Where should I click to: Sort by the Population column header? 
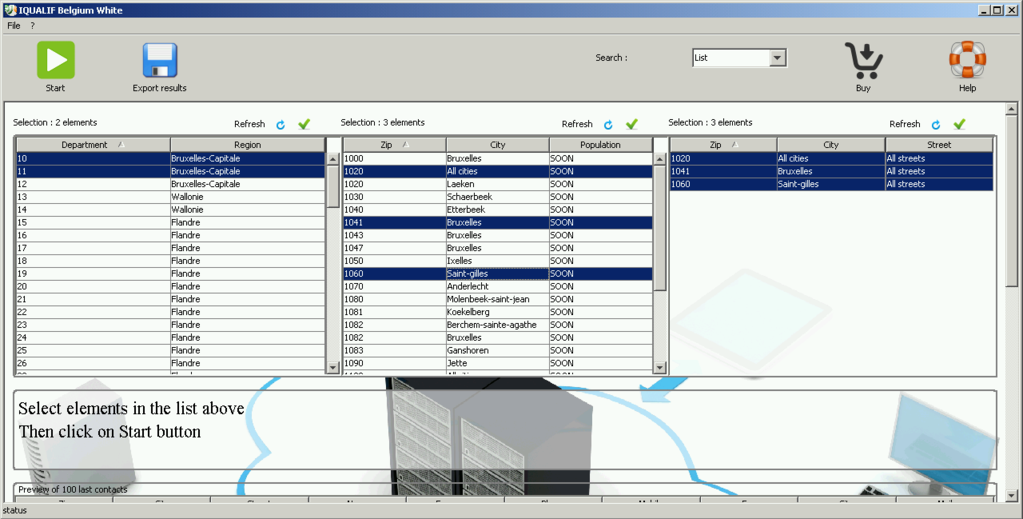600,145
